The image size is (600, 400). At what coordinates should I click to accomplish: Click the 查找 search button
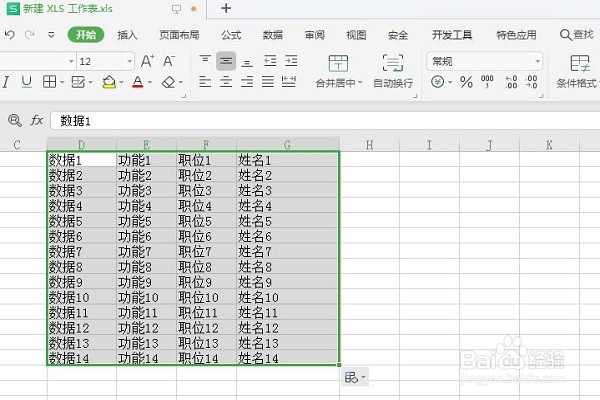pyautogui.click(x=577, y=35)
